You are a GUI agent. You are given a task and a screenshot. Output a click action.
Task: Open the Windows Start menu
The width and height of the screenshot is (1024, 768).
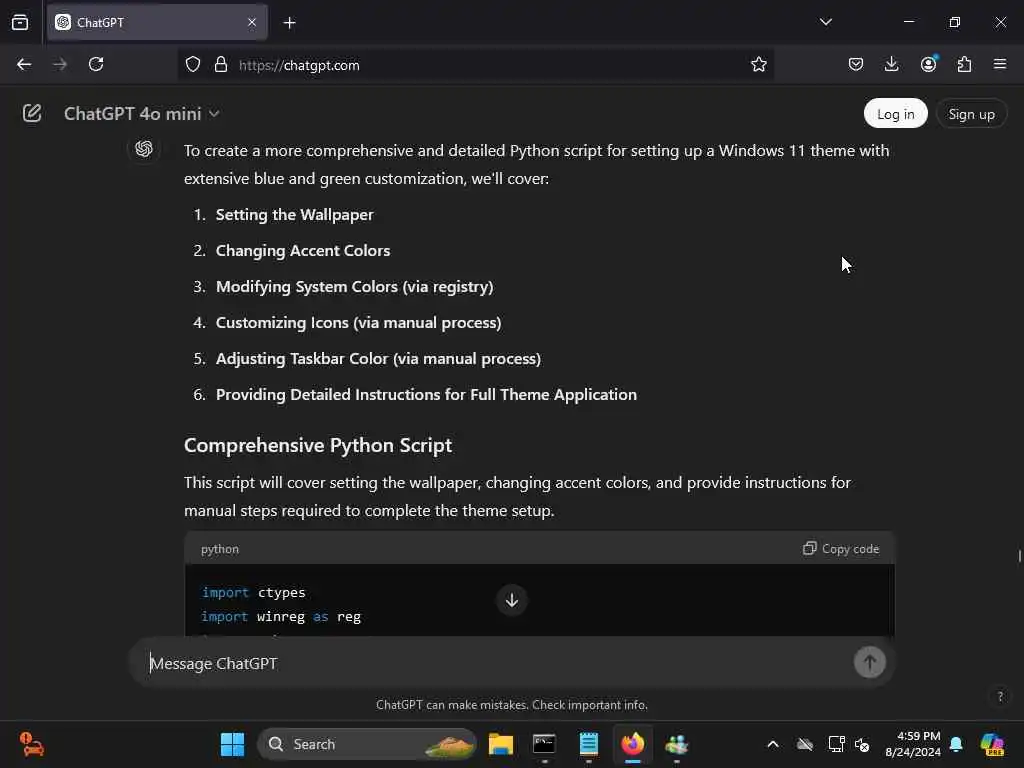point(232,744)
